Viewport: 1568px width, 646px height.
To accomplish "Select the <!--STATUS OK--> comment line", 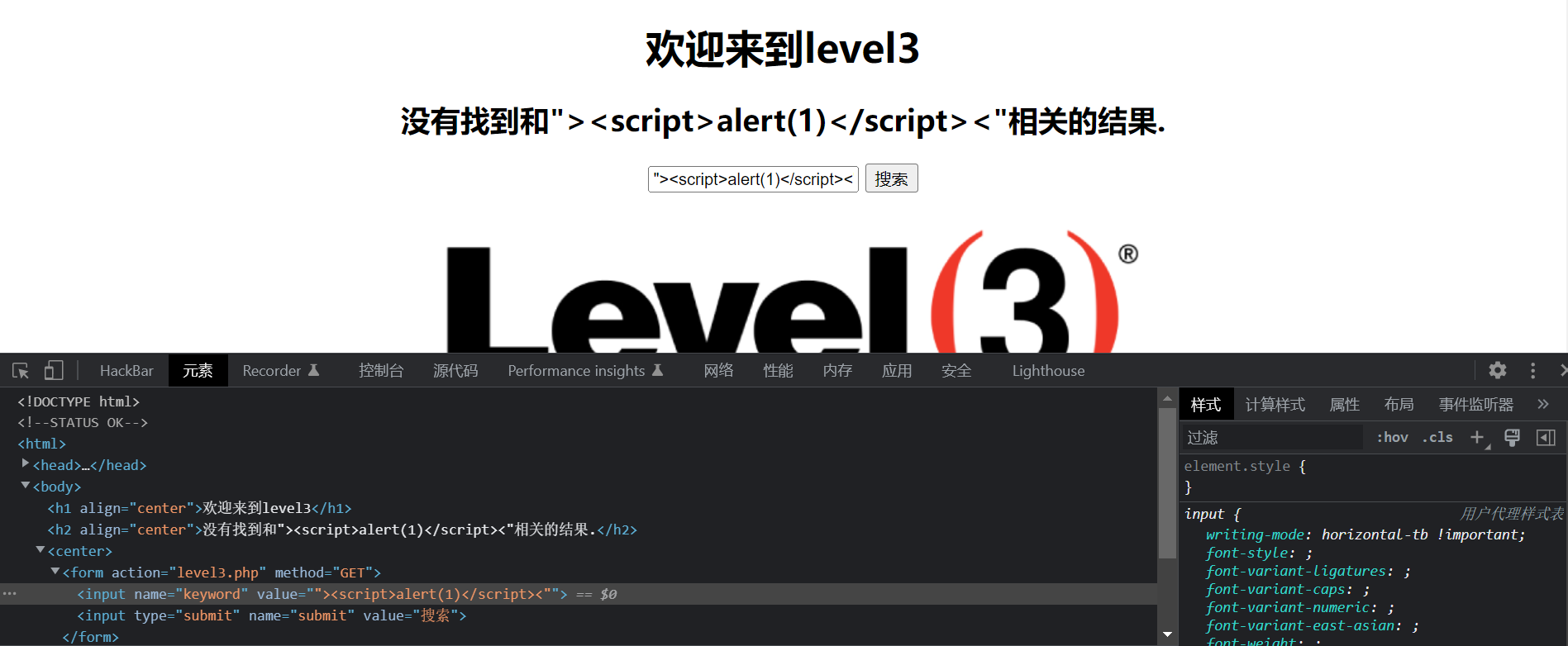I will 83,422.
